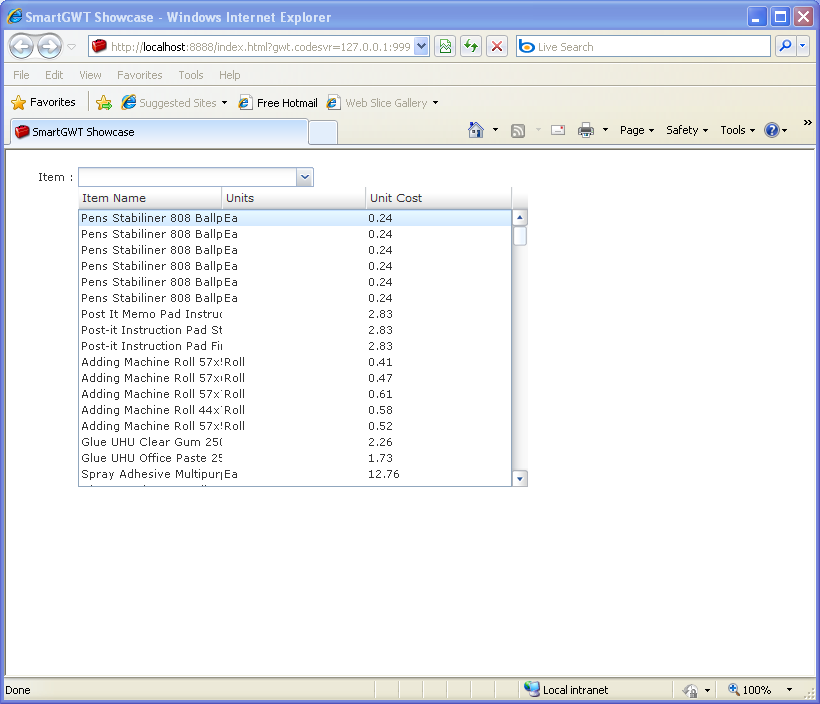Open the File menu
The width and height of the screenshot is (820, 704).
tap(21, 75)
